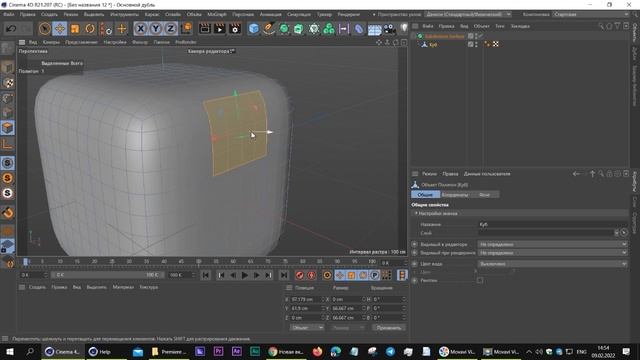The image size is (640, 360).
Task: Open Render Settings via the gear clapperboard icon
Action: pos(235,29)
